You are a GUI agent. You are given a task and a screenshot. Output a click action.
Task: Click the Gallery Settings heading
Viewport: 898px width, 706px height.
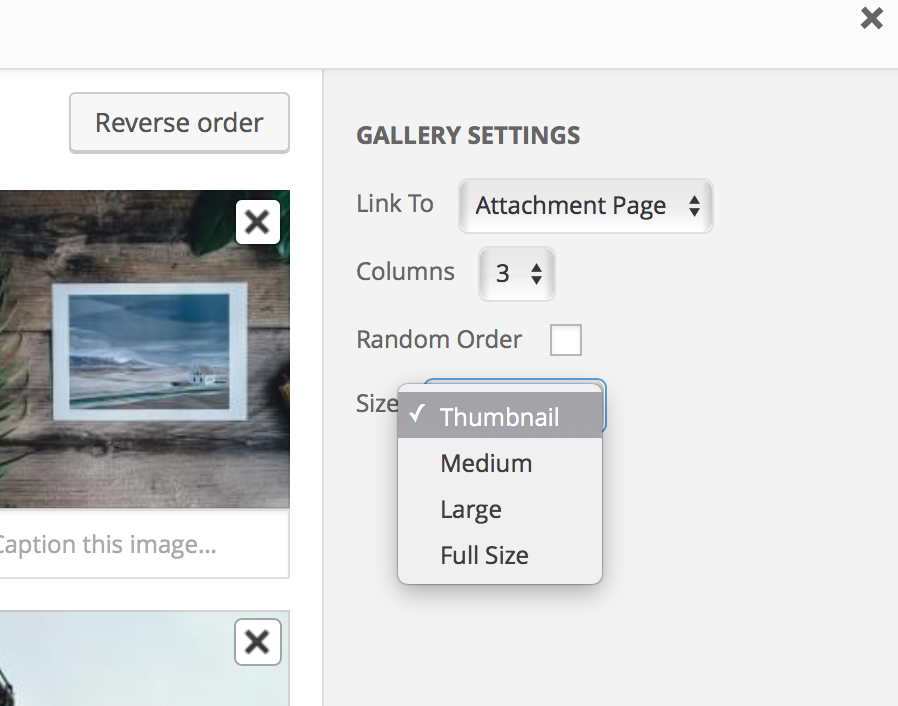467,136
